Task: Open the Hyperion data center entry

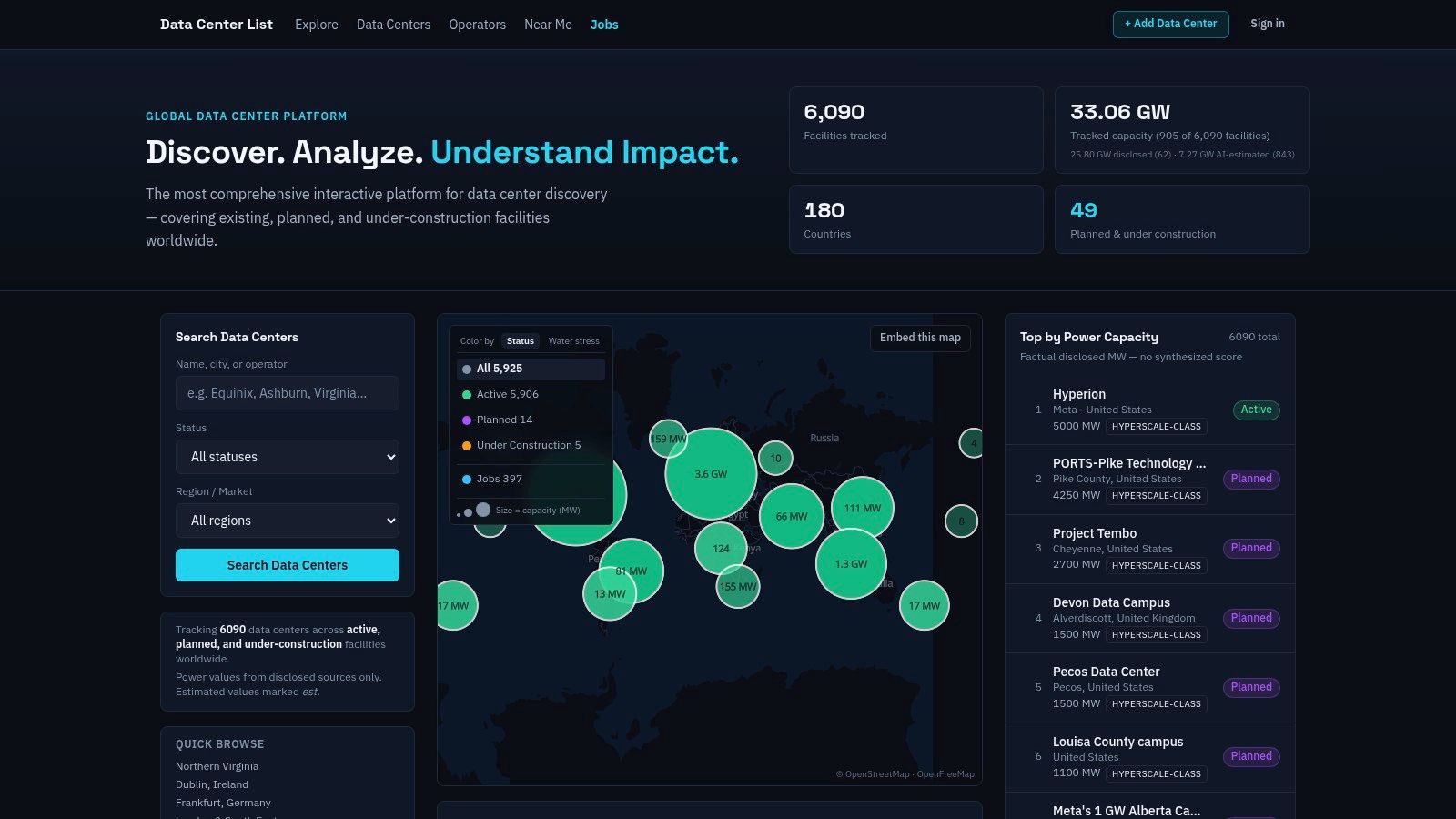Action: pyautogui.click(x=1149, y=409)
